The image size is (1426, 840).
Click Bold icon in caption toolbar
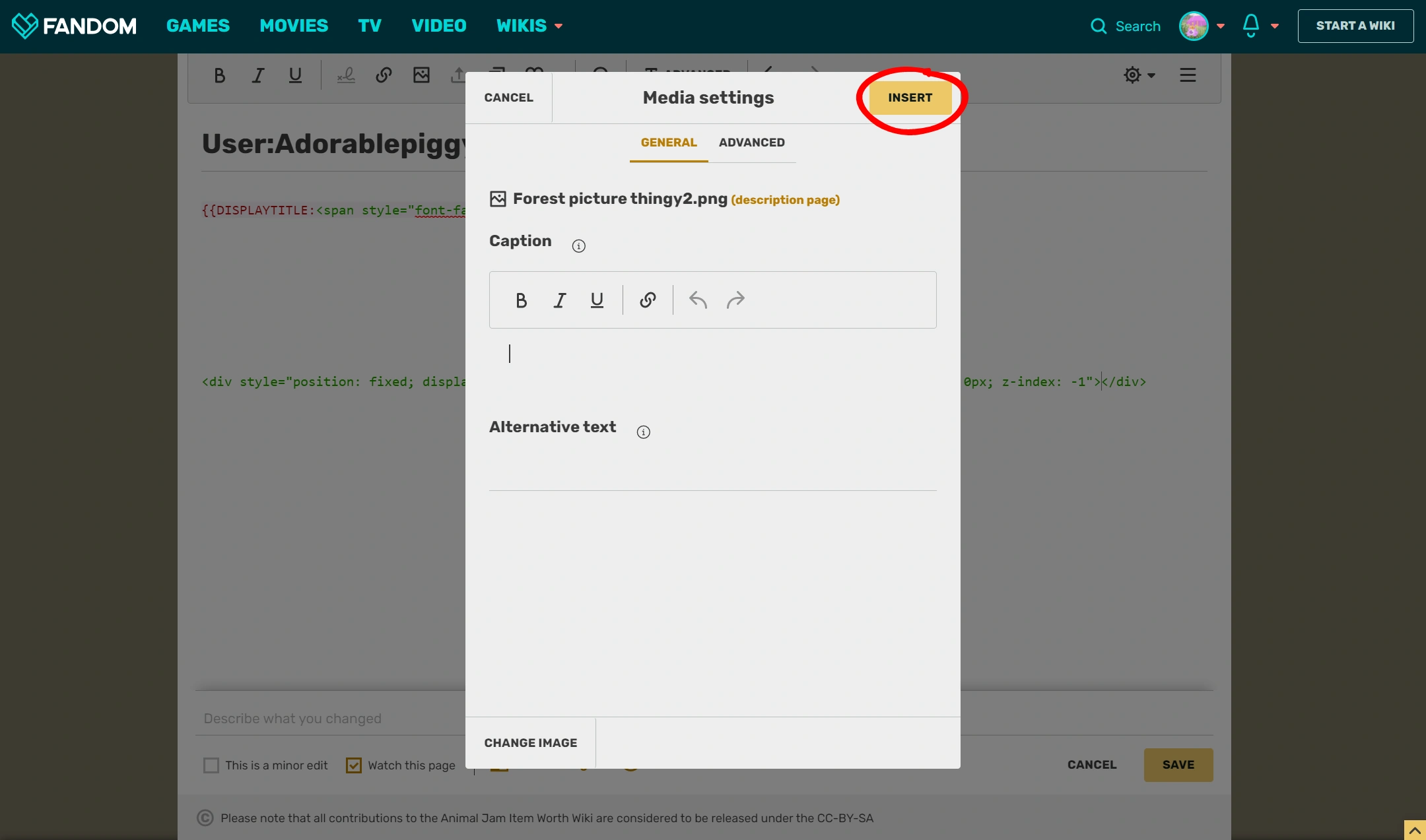[521, 300]
